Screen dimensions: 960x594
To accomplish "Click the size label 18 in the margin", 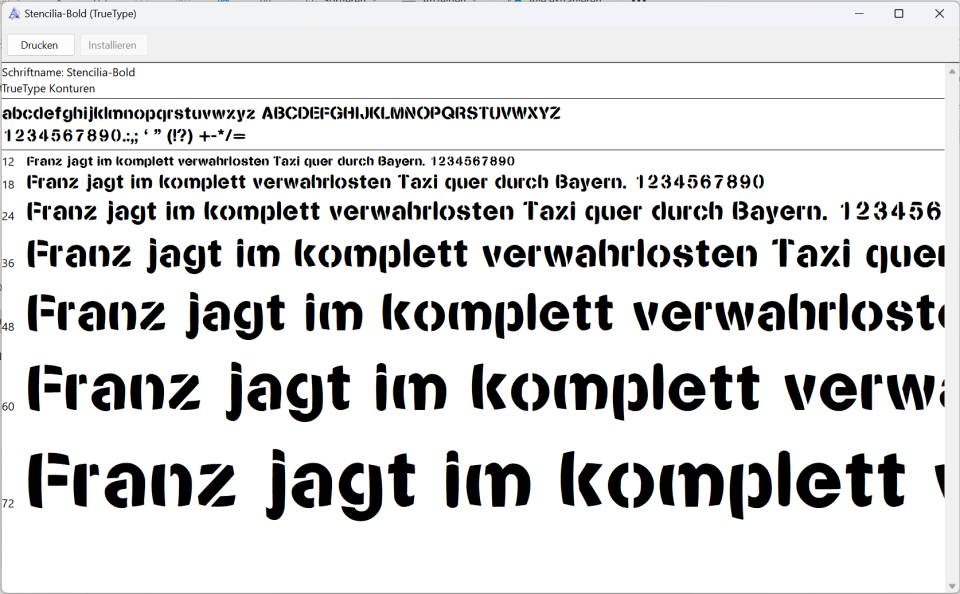I will 7,183.
